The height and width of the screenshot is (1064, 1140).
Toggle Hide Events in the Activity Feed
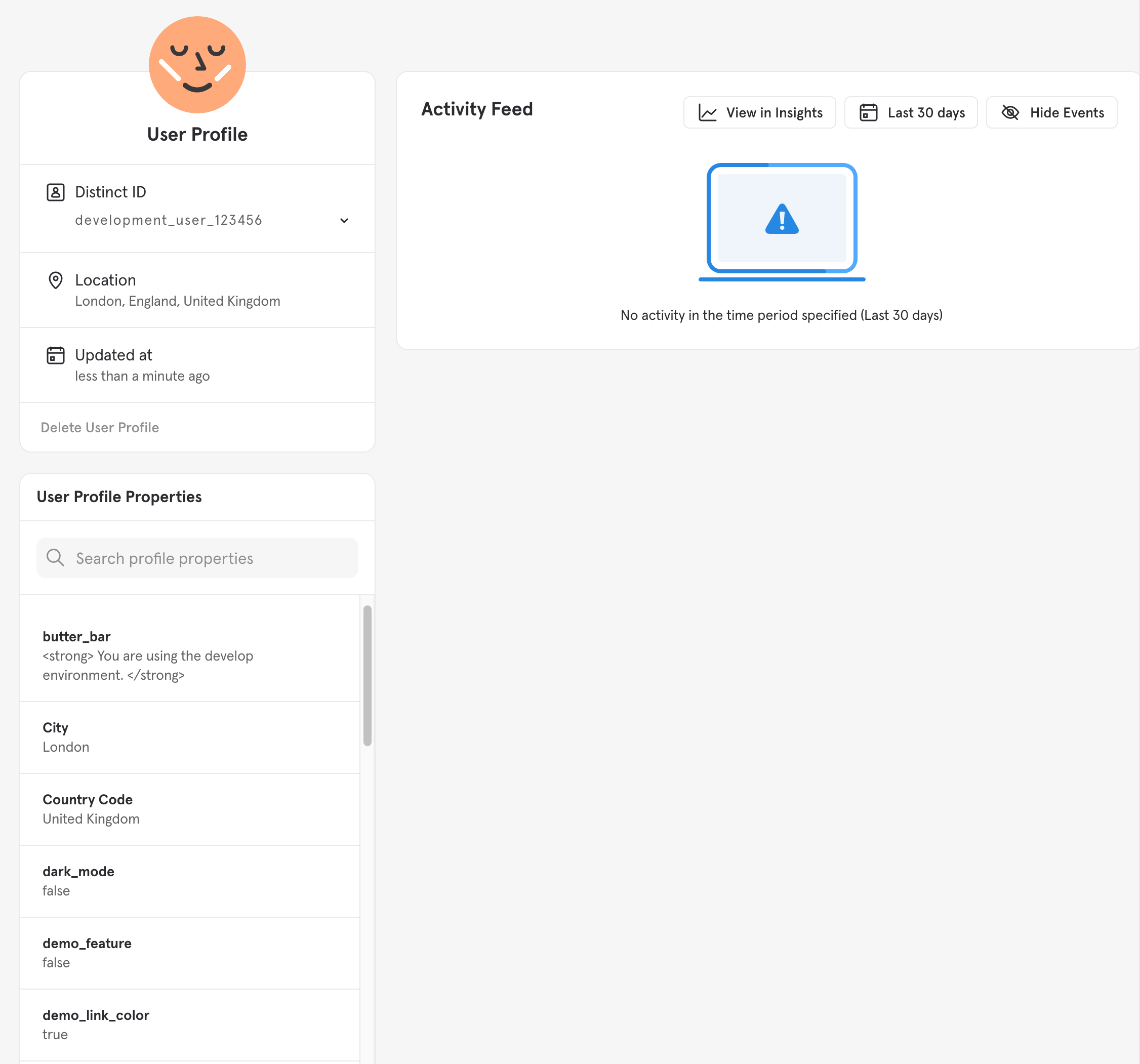1051,112
